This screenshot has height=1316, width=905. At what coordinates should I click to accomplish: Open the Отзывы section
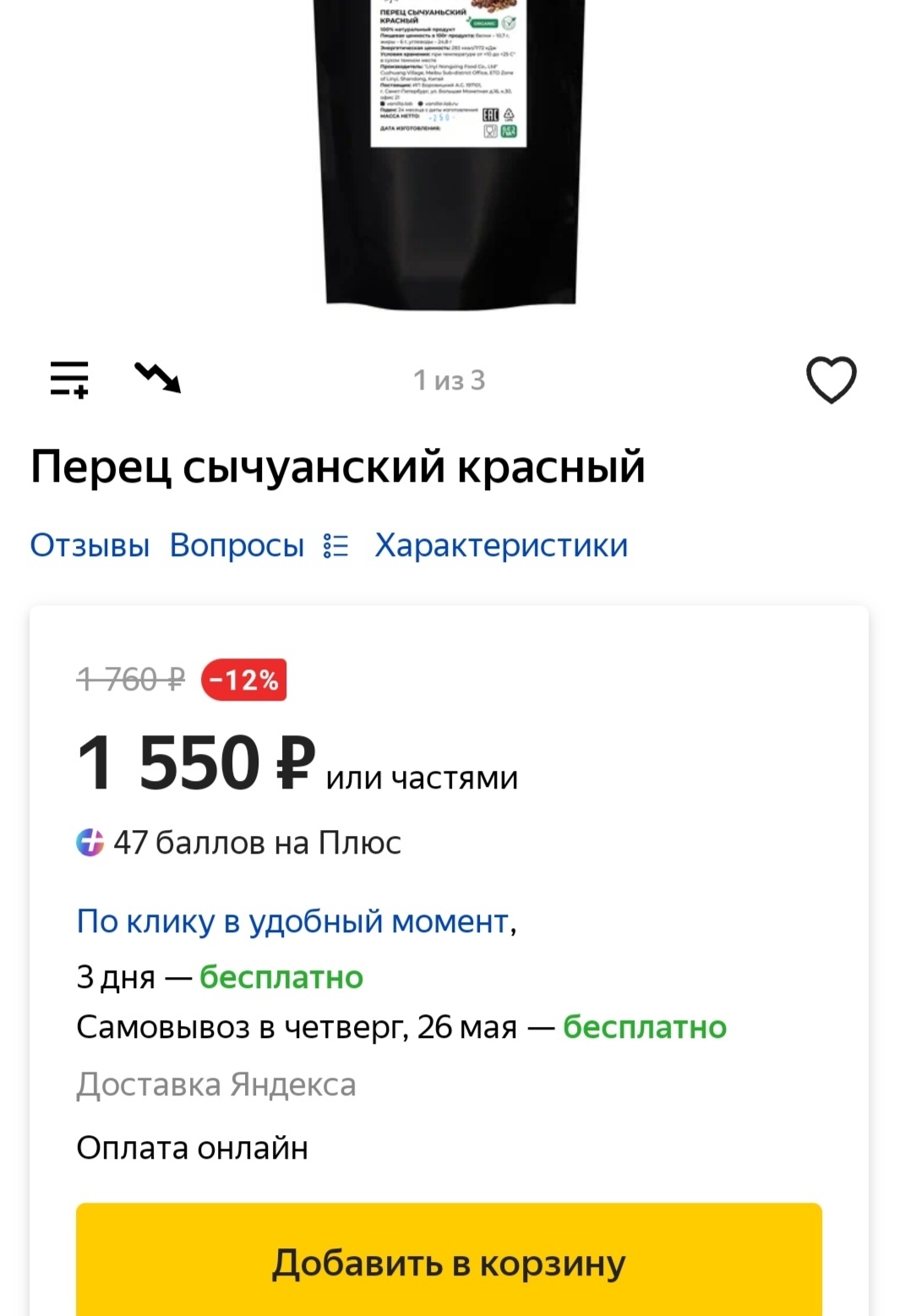90,546
